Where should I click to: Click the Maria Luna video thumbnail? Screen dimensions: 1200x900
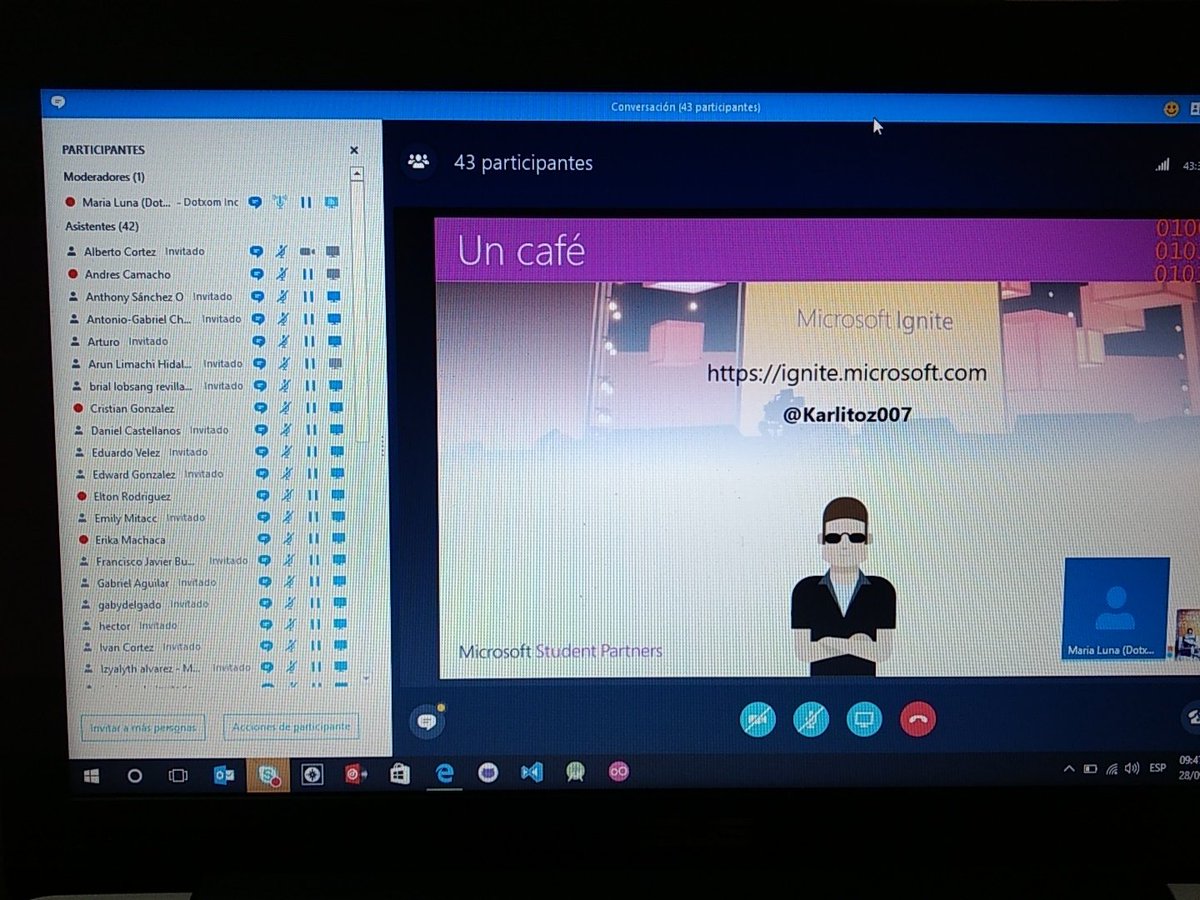[x=1116, y=608]
